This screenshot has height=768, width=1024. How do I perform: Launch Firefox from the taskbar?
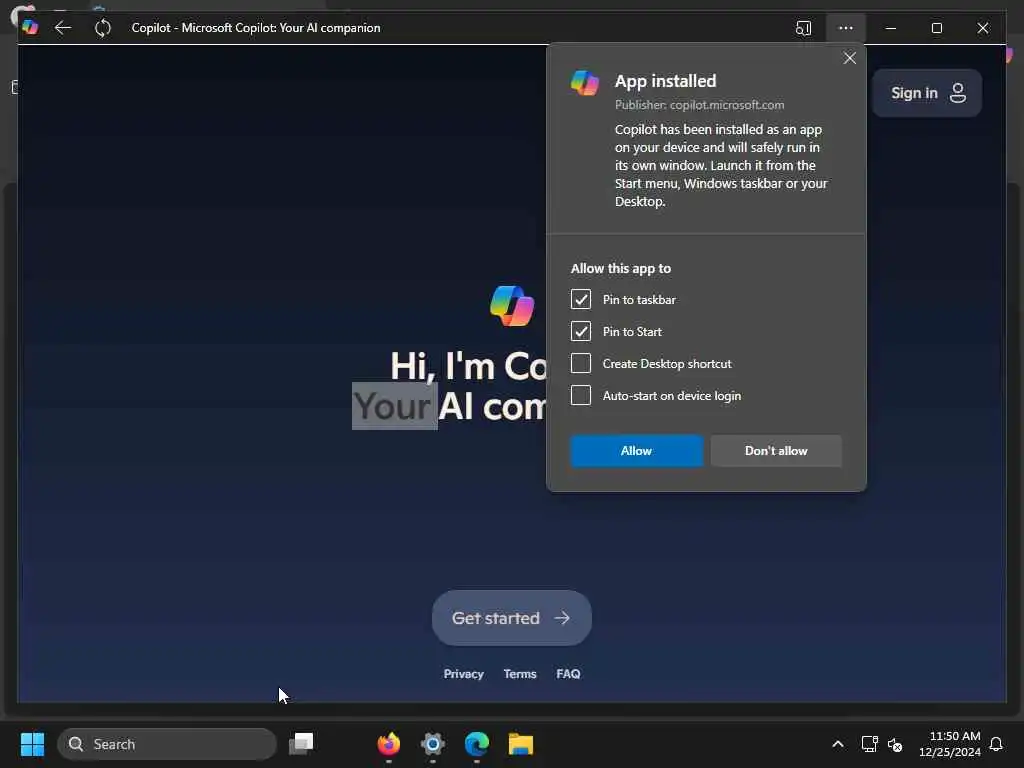click(389, 744)
